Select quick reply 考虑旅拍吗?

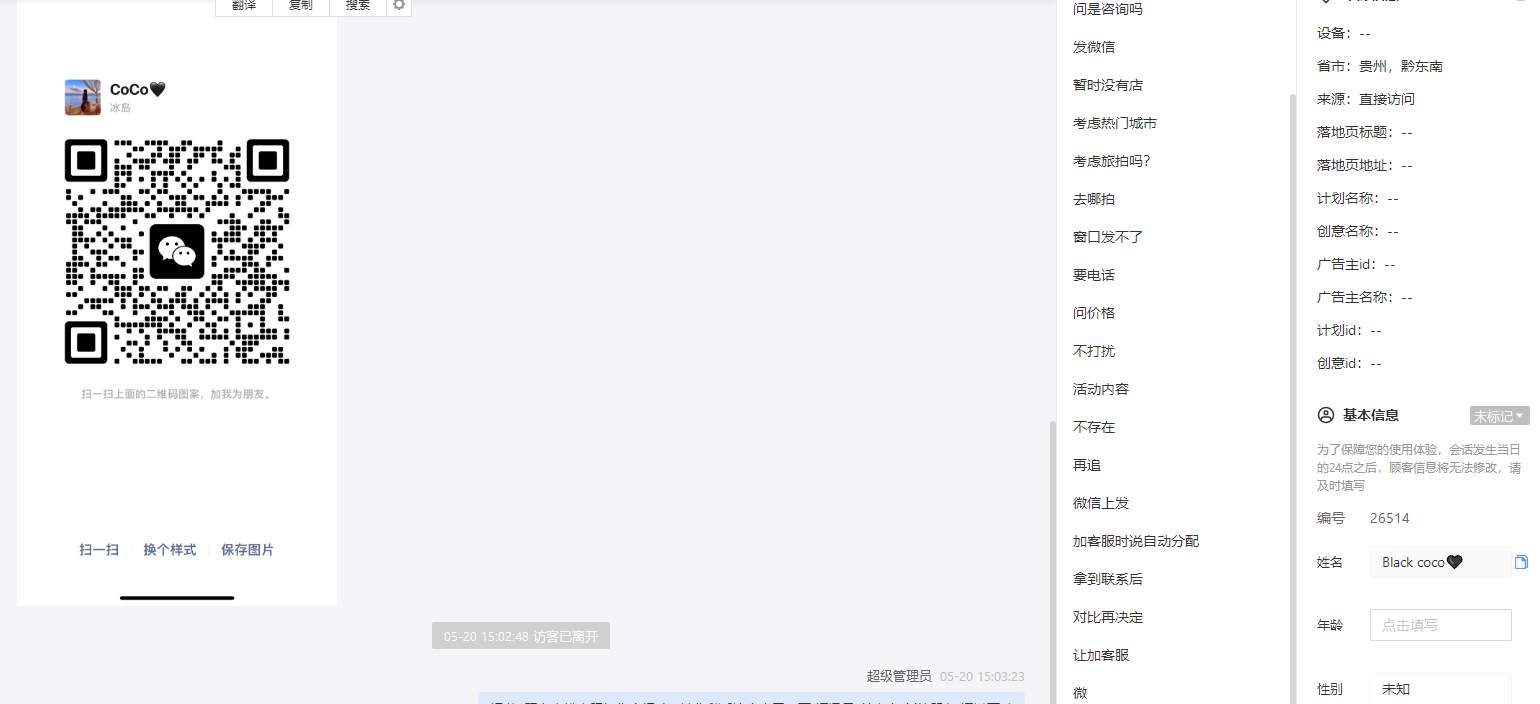1112,161
